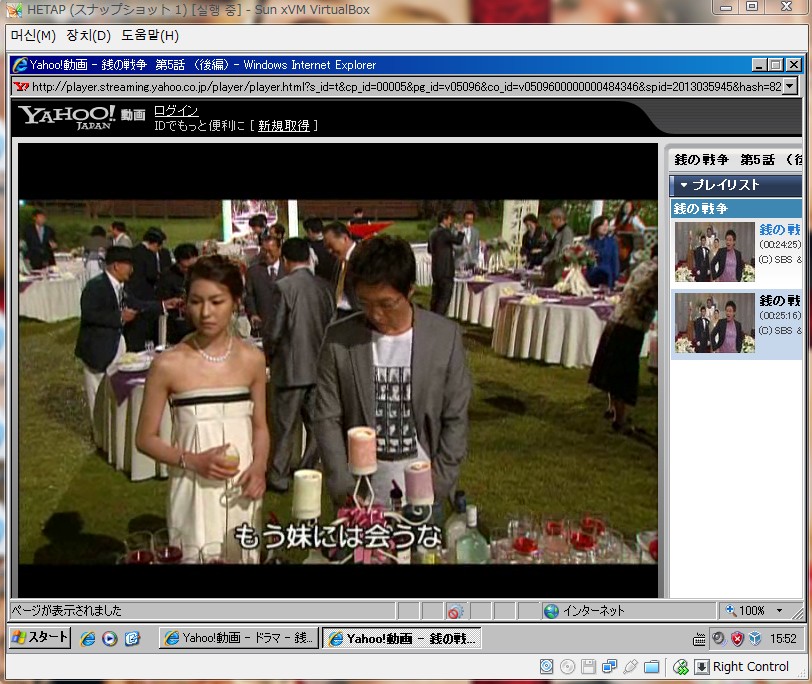Click the Show Desktop quick launch icon
Image resolution: width=812 pixels, height=684 pixels.
point(132,638)
